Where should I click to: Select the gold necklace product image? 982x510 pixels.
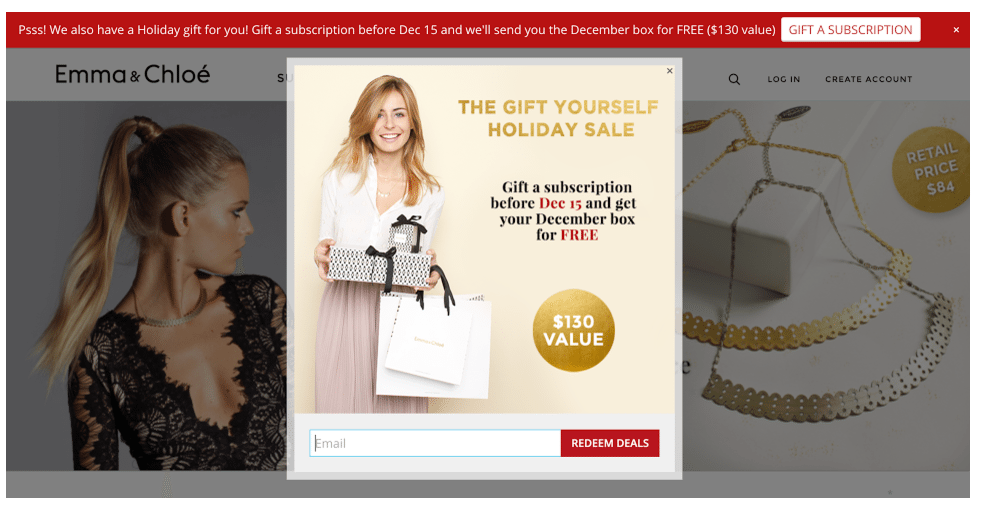tap(825, 286)
